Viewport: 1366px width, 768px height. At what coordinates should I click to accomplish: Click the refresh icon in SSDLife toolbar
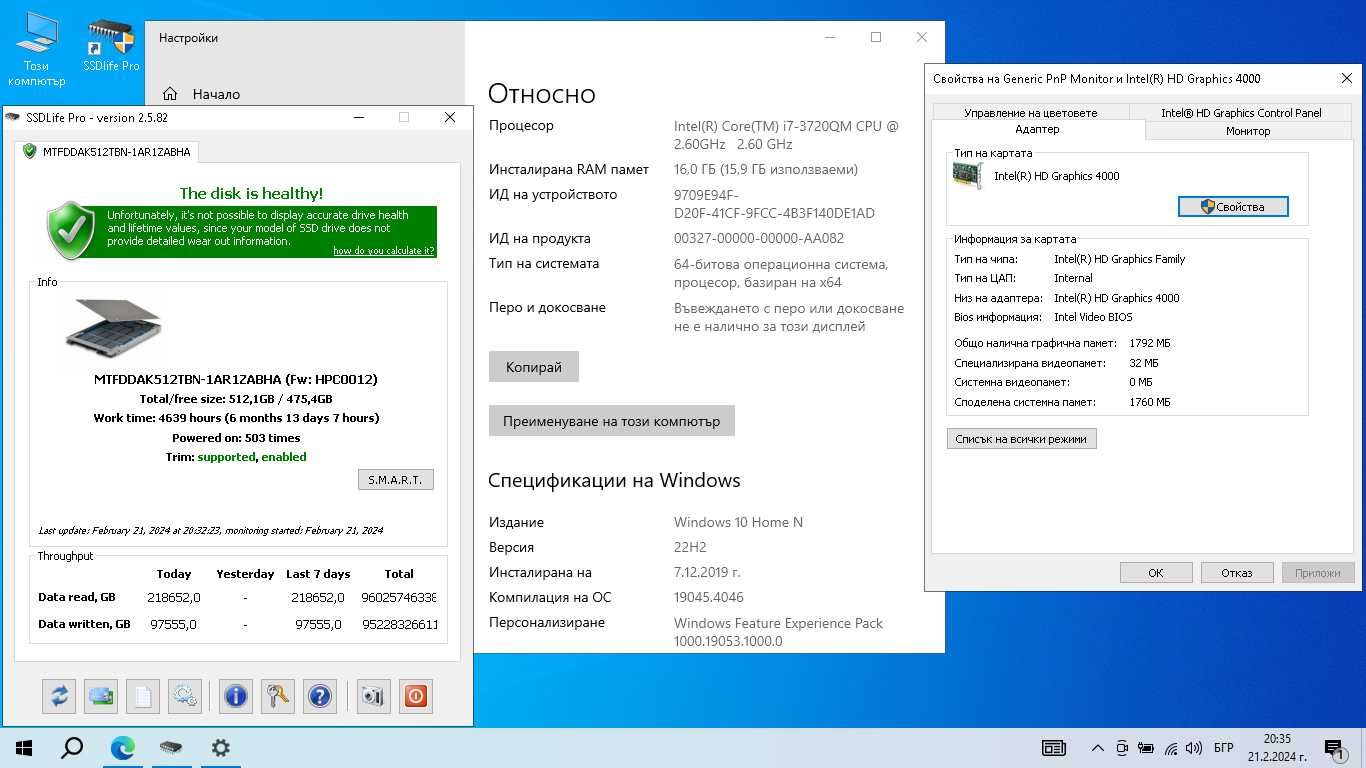coord(59,696)
